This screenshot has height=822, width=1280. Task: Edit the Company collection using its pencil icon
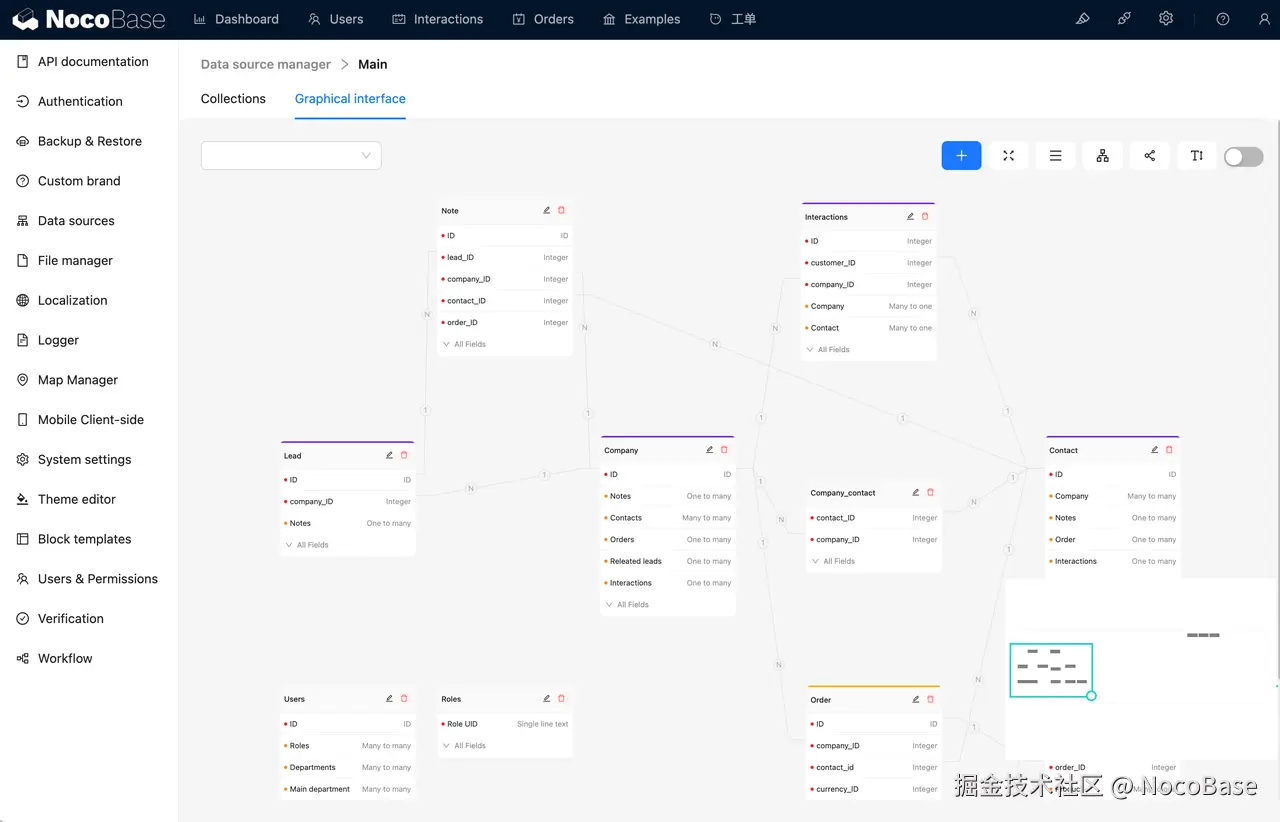[x=709, y=449]
